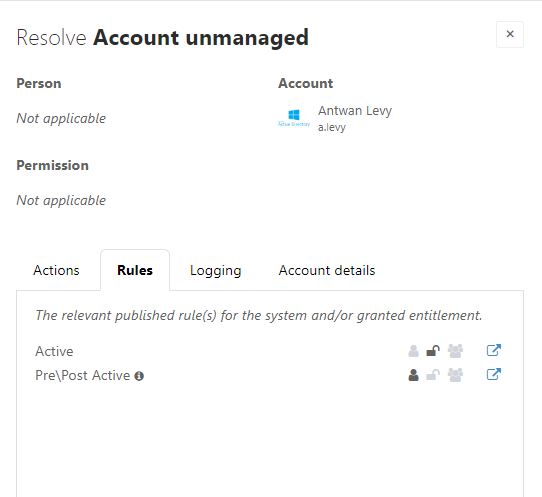Click the a.levy username text
The height and width of the screenshot is (497, 542).
coord(331,128)
